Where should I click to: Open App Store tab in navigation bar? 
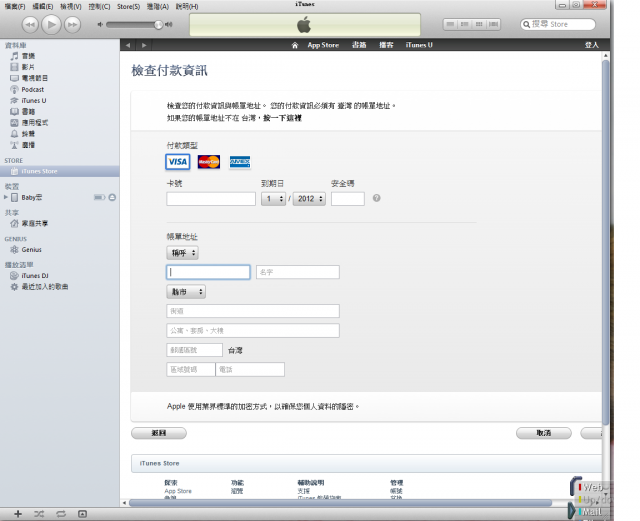(x=323, y=45)
